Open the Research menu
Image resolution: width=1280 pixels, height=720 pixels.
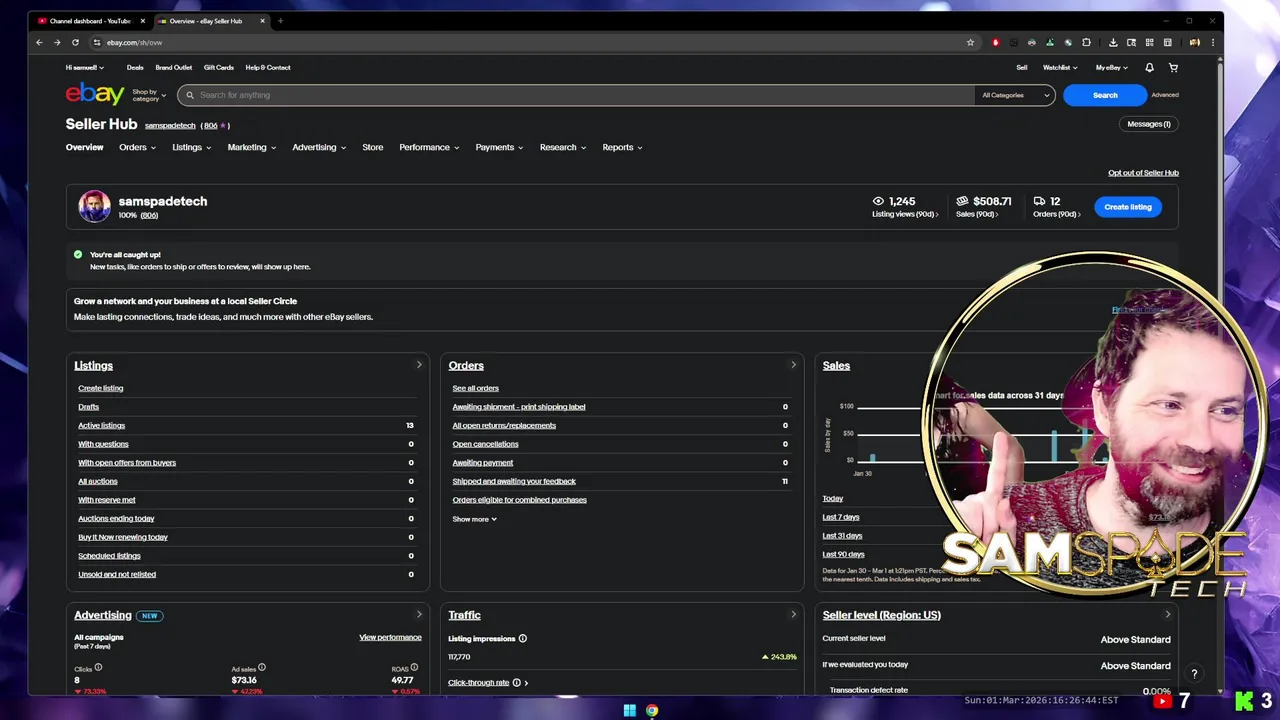(x=563, y=147)
